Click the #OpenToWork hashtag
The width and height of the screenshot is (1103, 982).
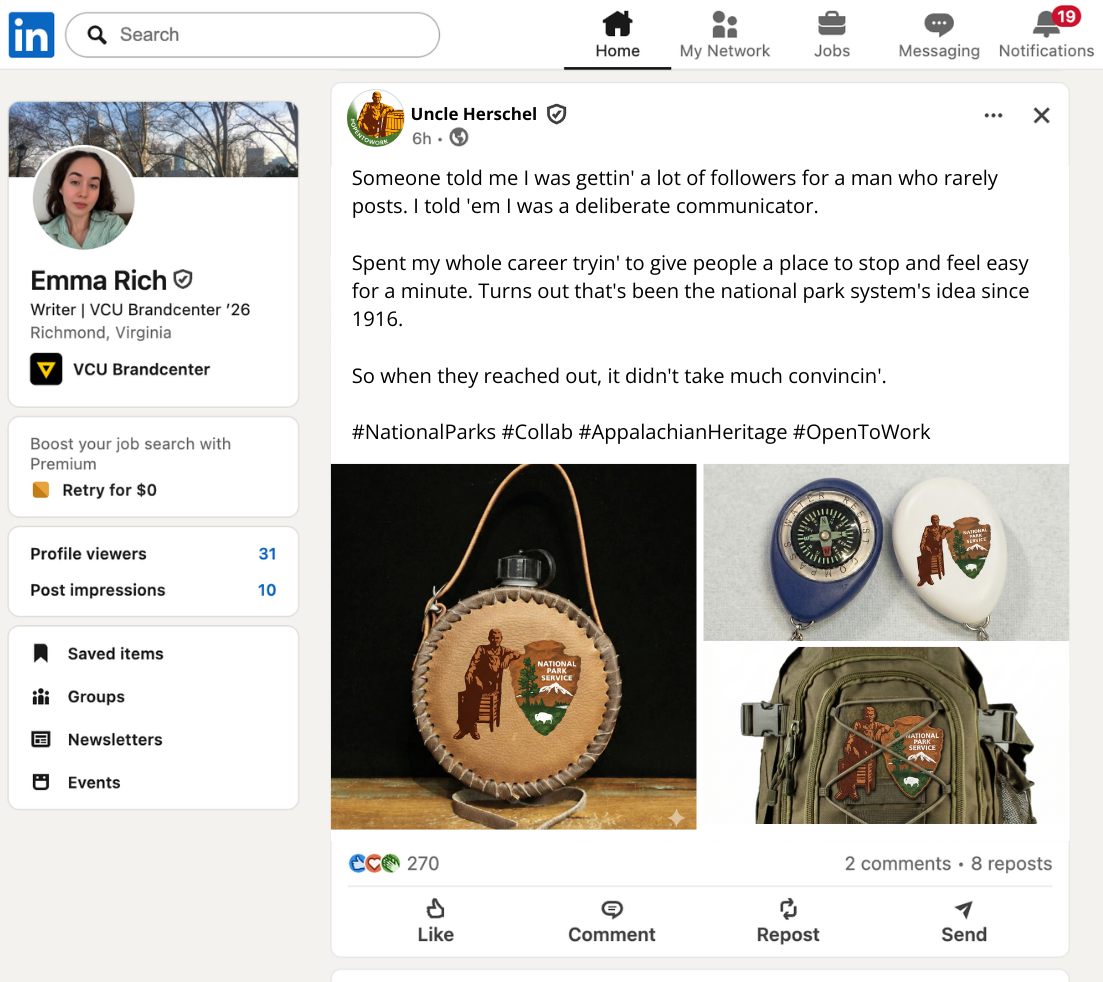tap(861, 432)
